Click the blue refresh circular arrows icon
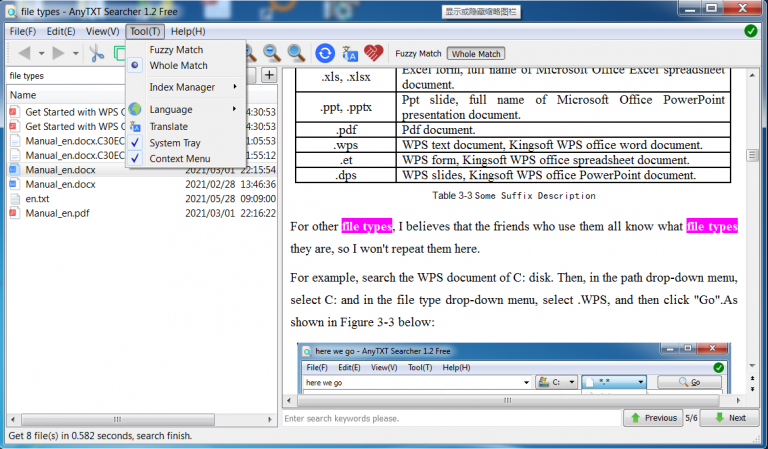This screenshot has height=449, width=768. [x=325, y=53]
